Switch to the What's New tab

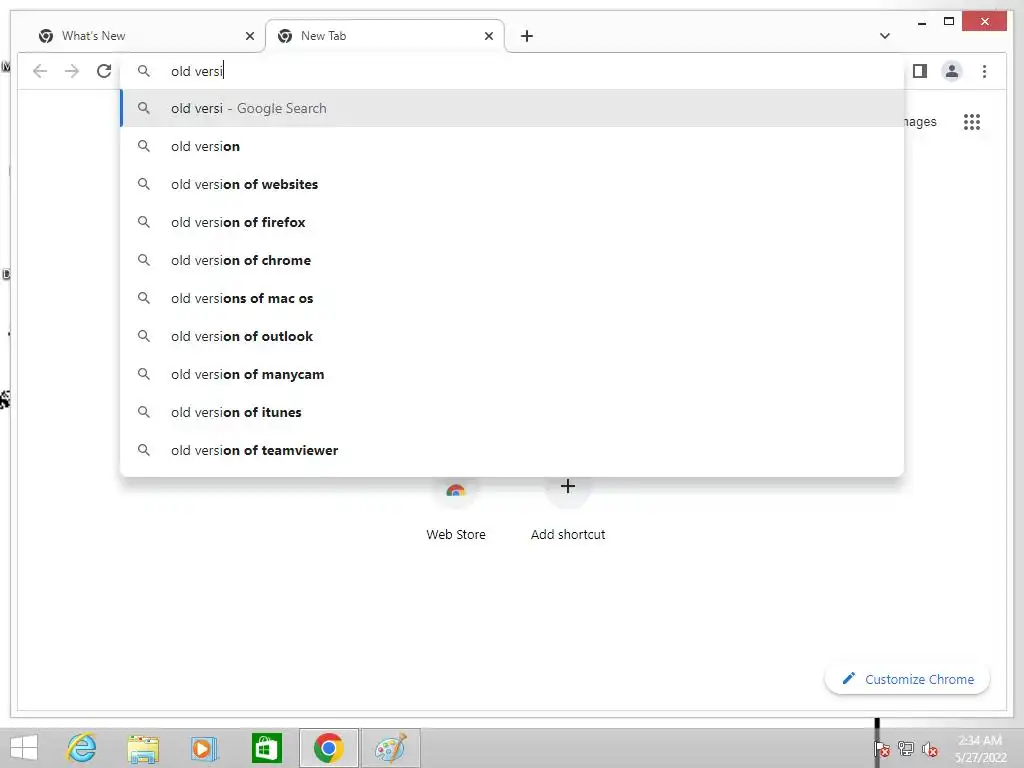[145, 36]
